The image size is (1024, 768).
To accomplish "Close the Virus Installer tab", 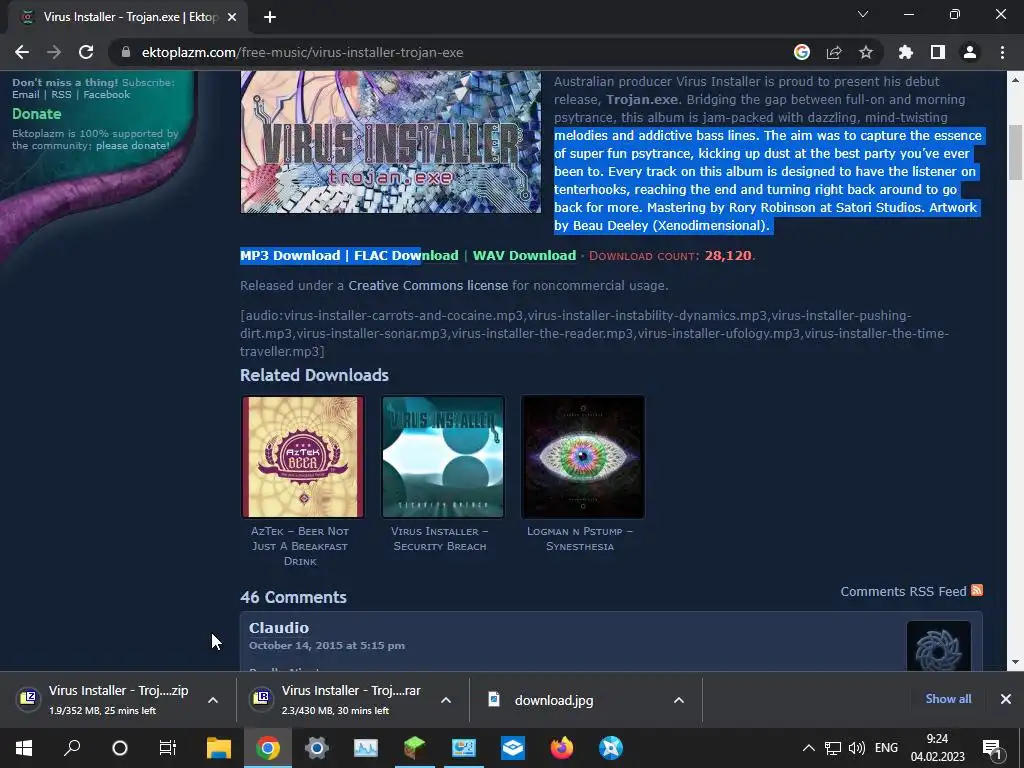I will pyautogui.click(x=232, y=17).
